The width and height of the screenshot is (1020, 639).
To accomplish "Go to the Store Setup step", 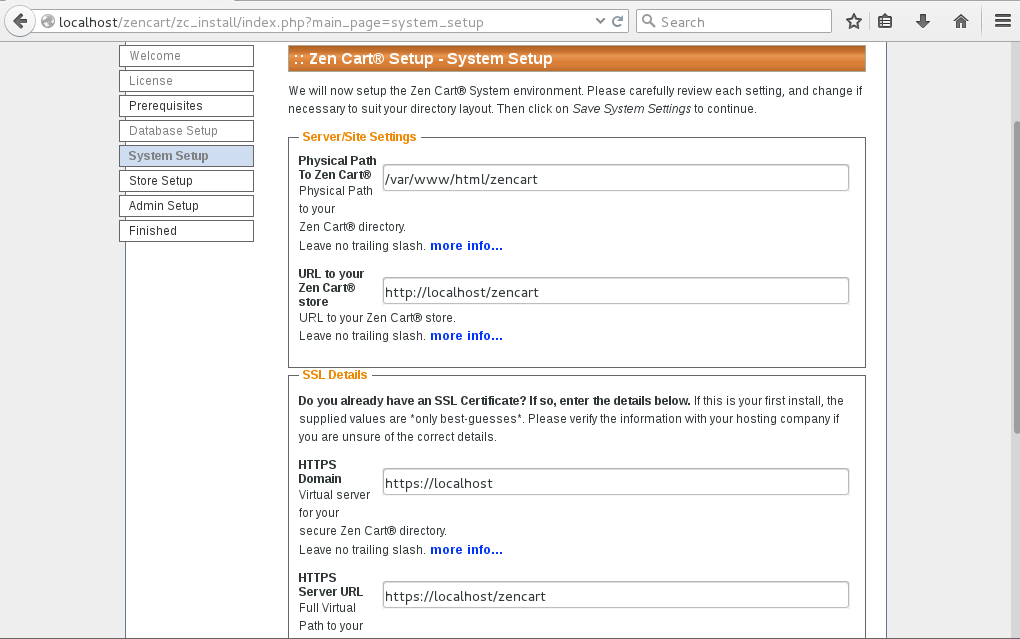I will [x=187, y=181].
